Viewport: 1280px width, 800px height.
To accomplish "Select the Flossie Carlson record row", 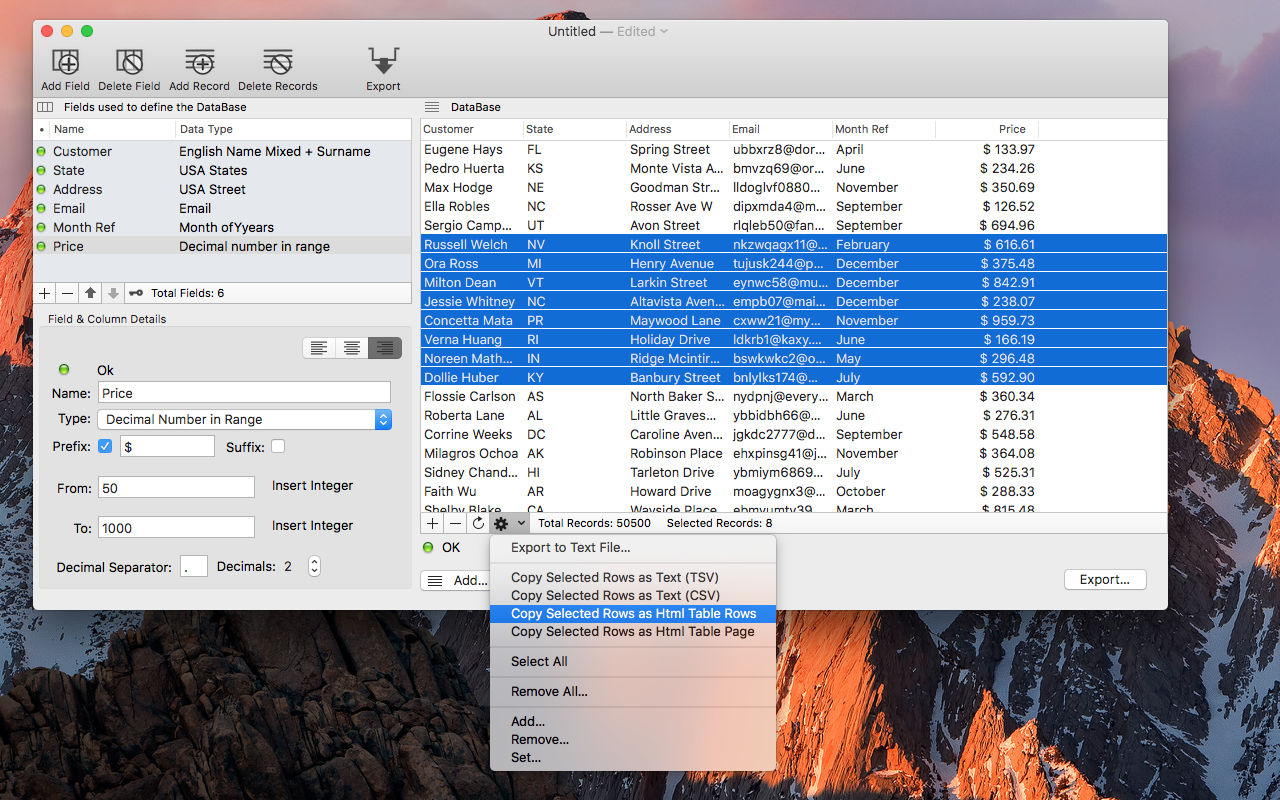I will [x=794, y=397].
